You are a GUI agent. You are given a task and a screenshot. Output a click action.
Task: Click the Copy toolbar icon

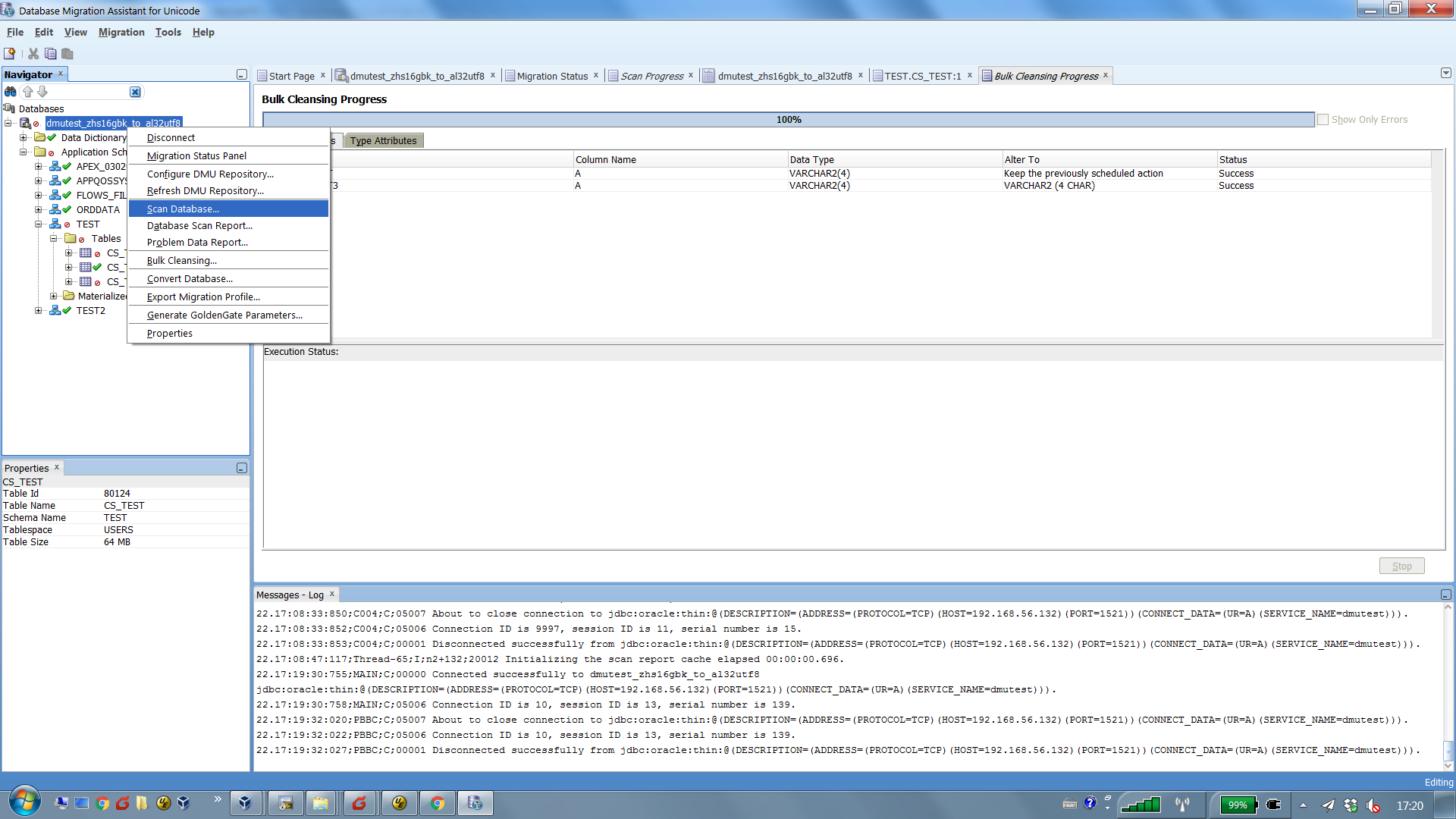[51, 54]
